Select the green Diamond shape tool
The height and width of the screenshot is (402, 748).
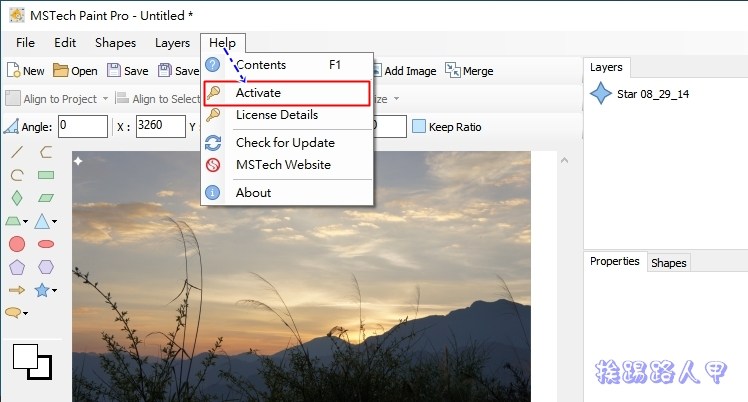click(x=17, y=197)
